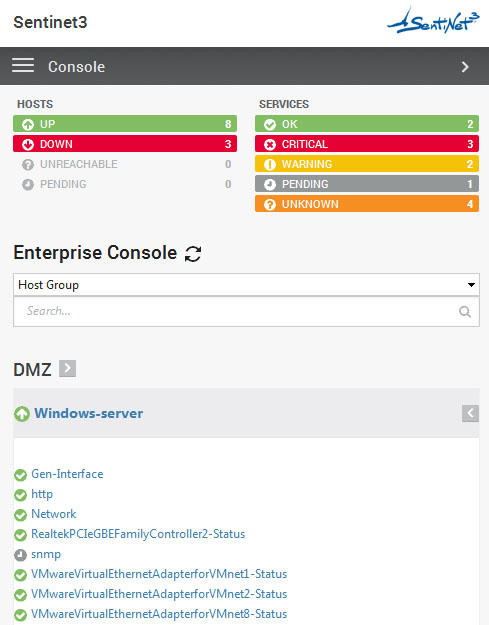Click the UNREACHABLE question icon
Viewport: 489px width, 625px height.
click(x=28, y=164)
